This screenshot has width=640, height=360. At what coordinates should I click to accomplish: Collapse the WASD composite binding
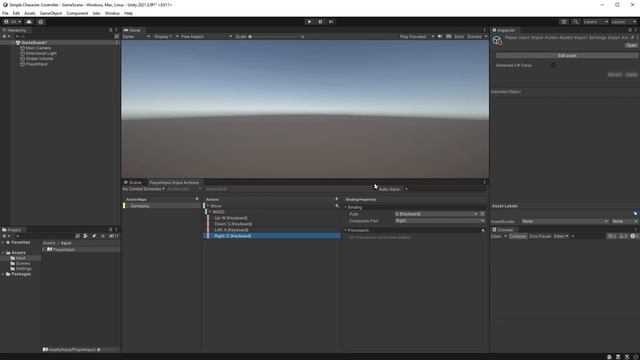tap(210, 212)
